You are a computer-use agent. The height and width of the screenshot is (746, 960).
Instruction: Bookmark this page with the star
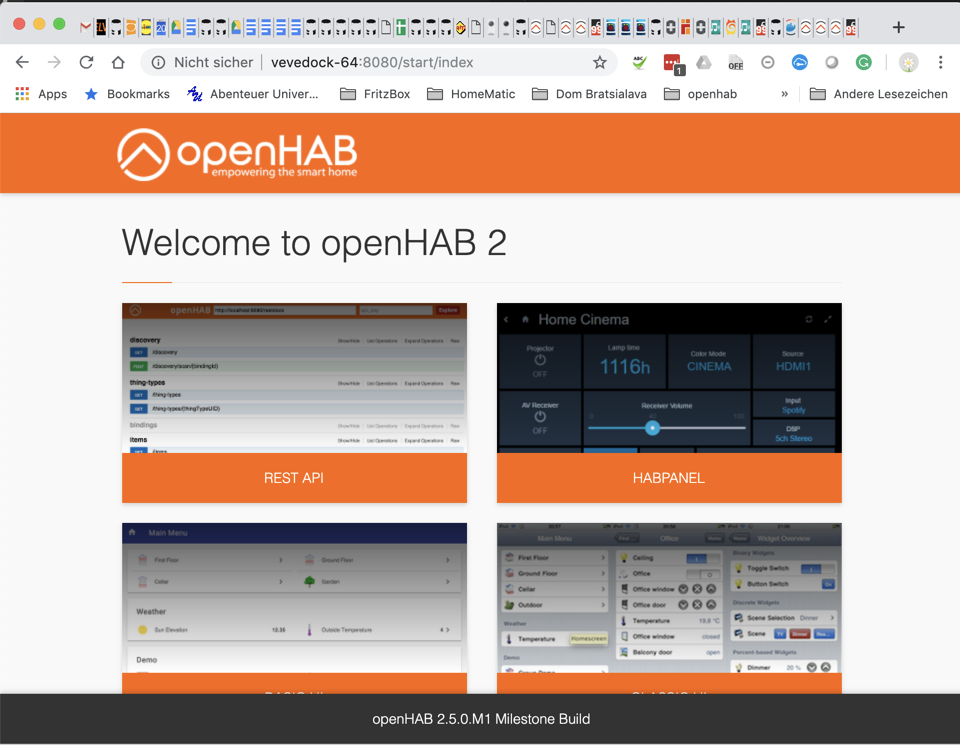pyautogui.click(x=599, y=62)
